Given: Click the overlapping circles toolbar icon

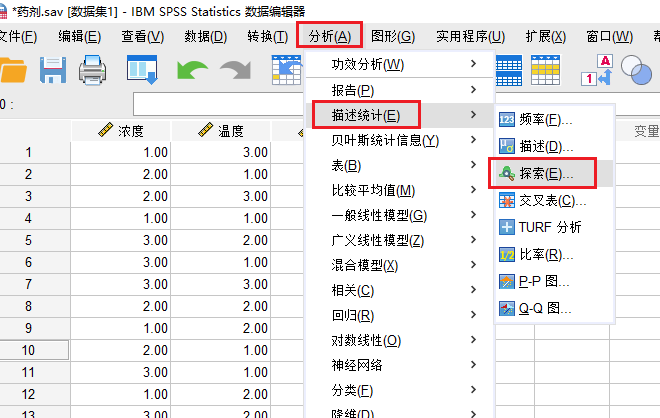Looking at the screenshot, I should tap(636, 70).
